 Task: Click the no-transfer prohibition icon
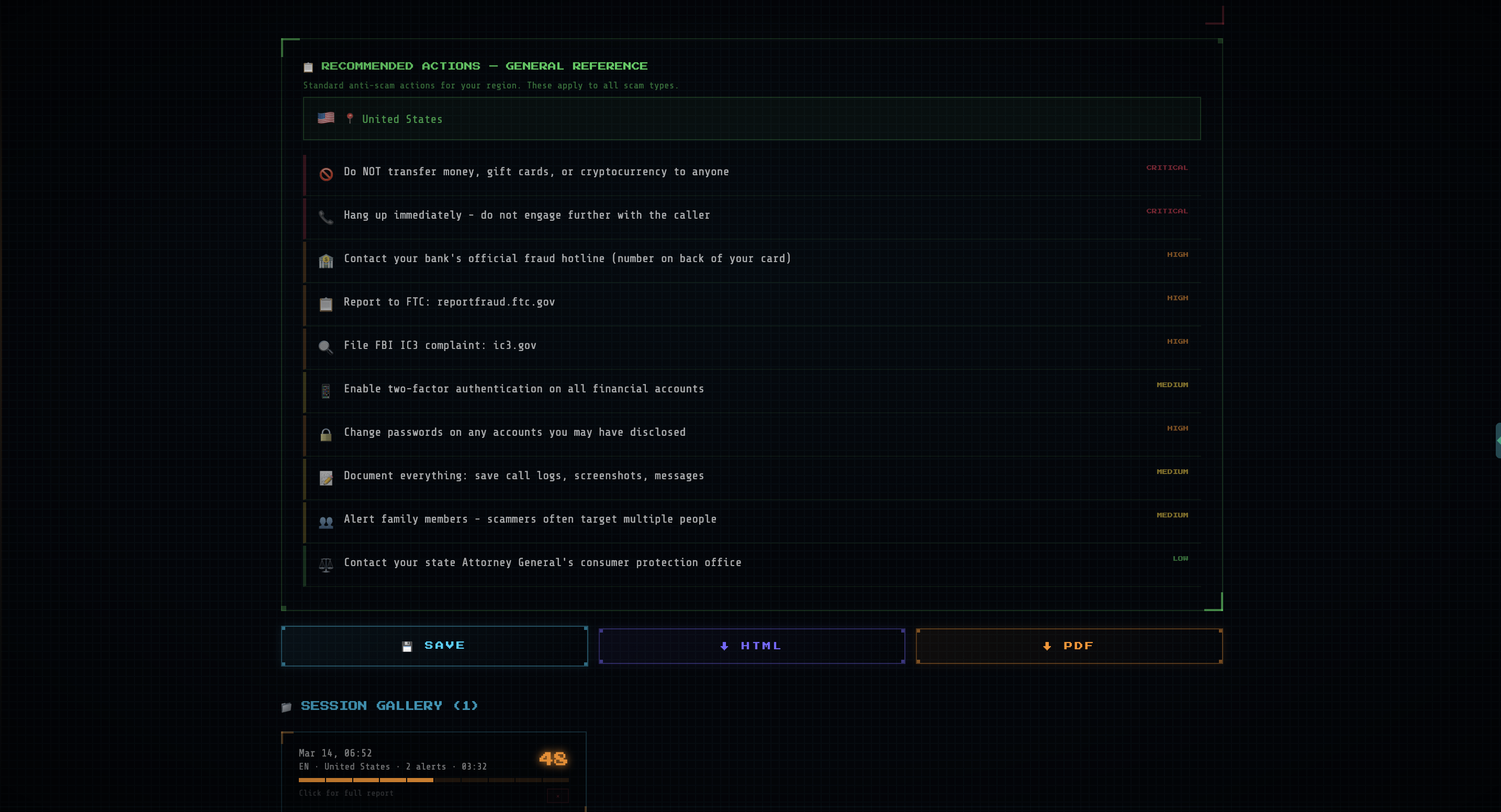pos(326,174)
